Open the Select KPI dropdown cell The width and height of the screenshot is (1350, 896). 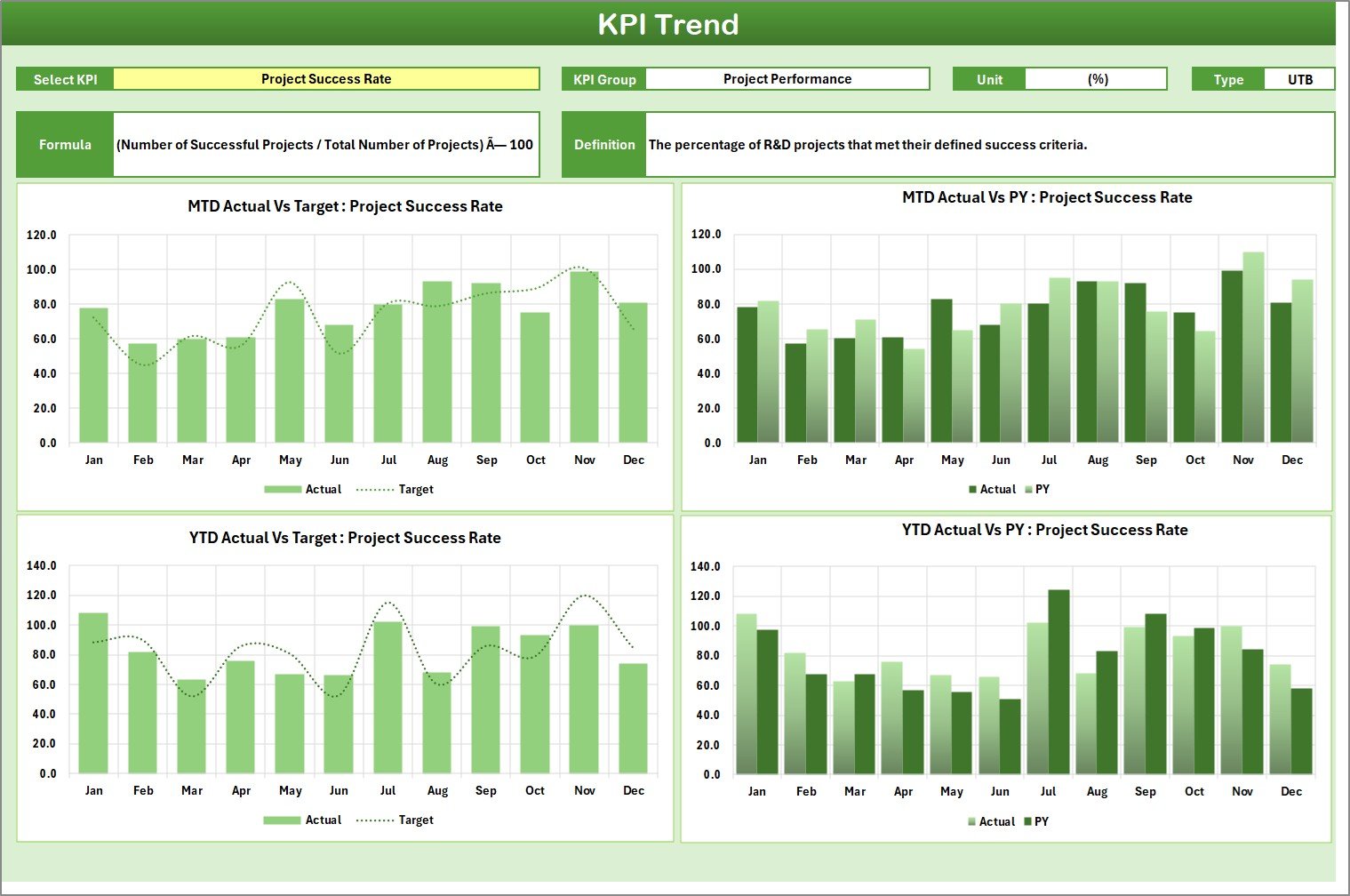tap(326, 79)
